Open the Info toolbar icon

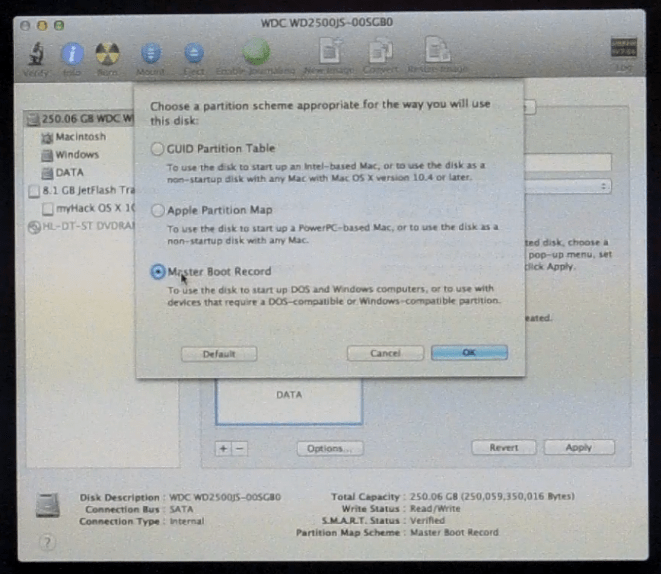[x=72, y=54]
